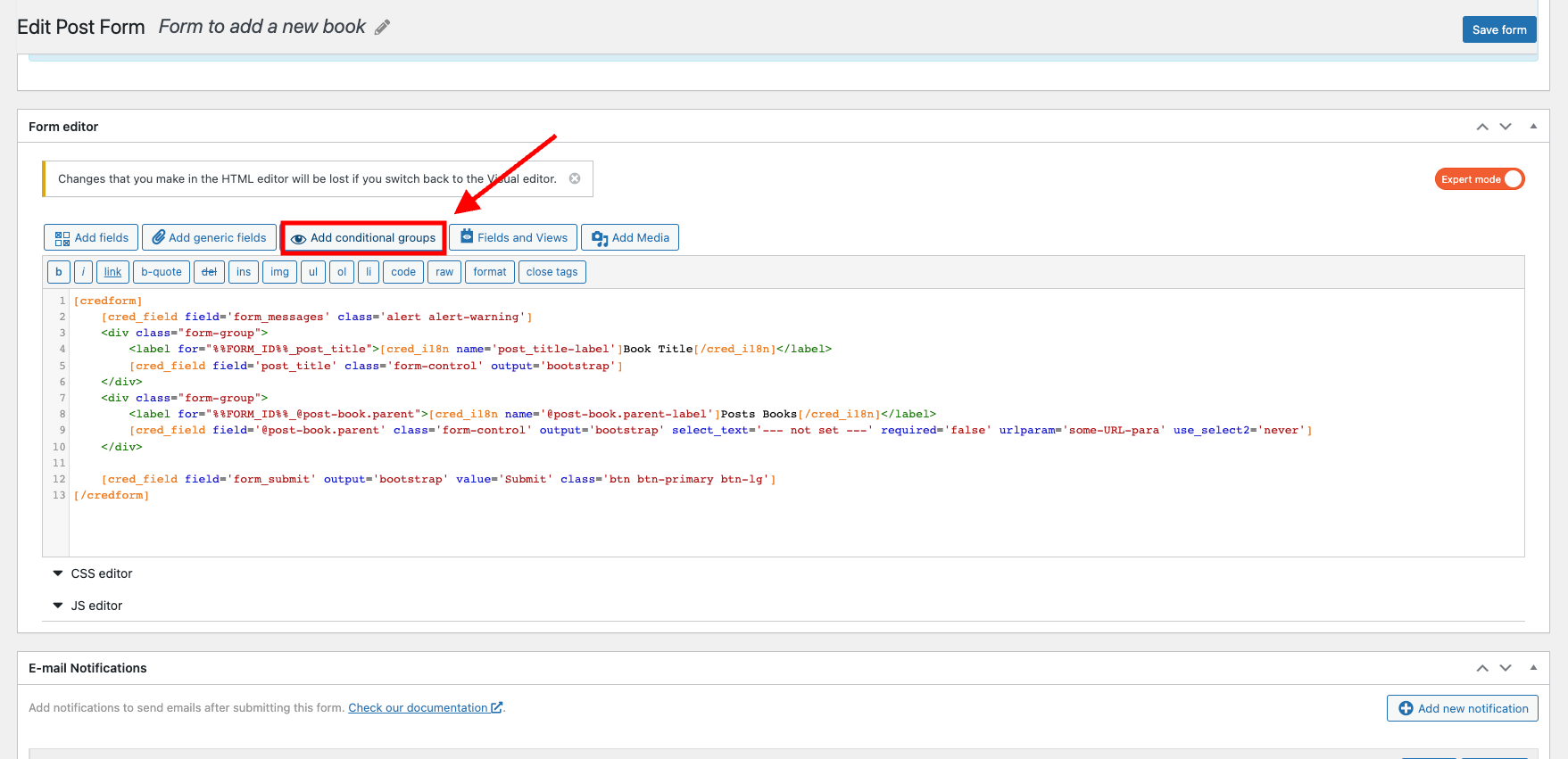Viewport: 1568px width, 759px height.
Task: Open Fields and Views
Action: 513,237
